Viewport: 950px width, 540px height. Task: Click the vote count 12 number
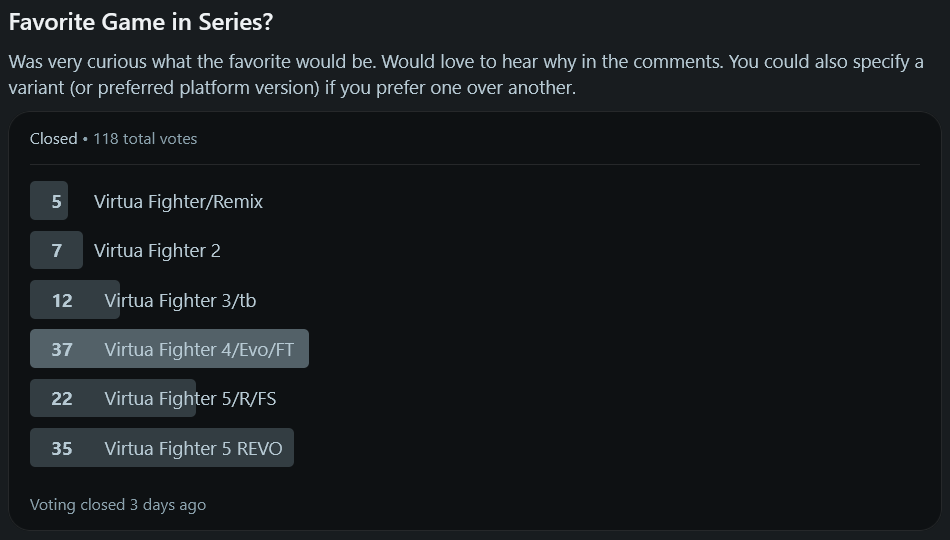tap(62, 300)
